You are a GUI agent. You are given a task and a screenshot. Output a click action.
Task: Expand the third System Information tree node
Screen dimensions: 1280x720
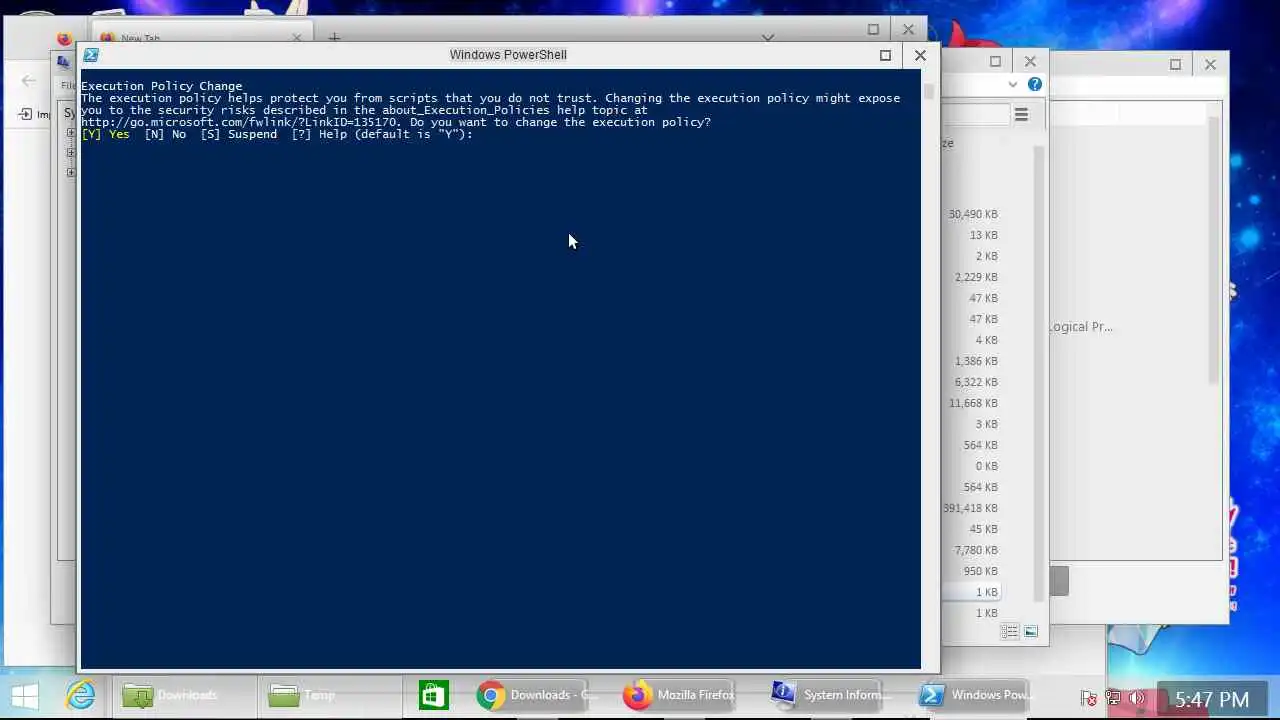click(x=71, y=172)
